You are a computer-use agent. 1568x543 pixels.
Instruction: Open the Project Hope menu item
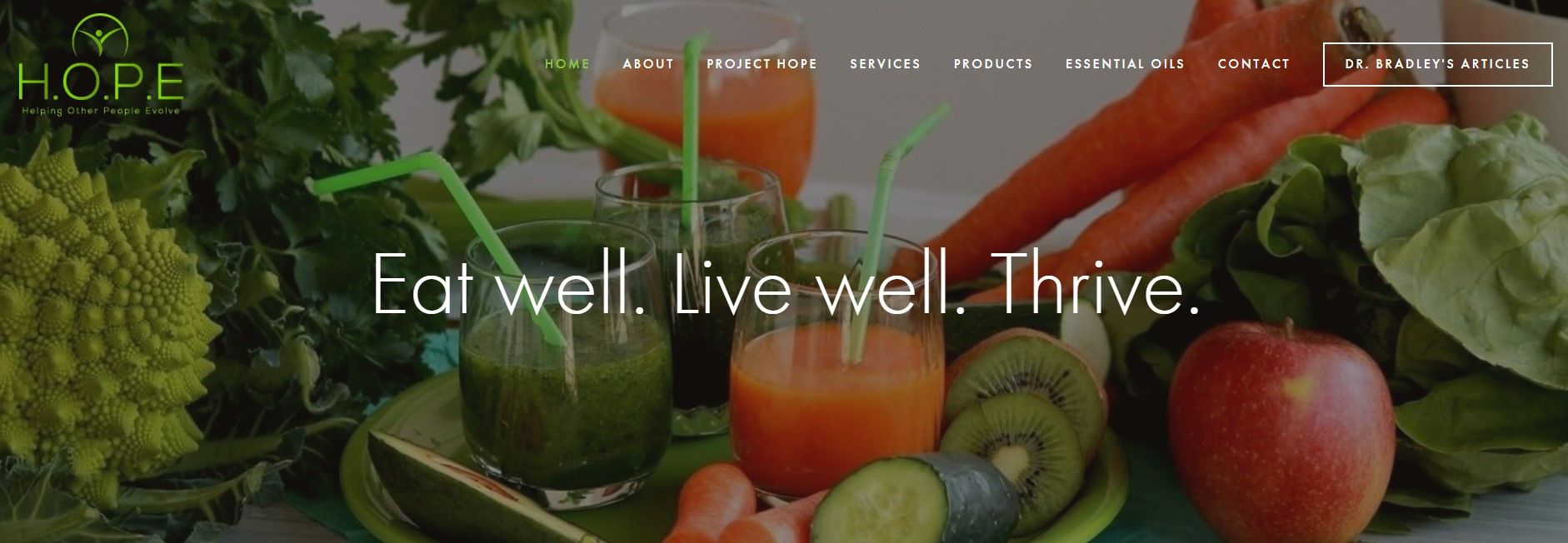[x=762, y=64]
